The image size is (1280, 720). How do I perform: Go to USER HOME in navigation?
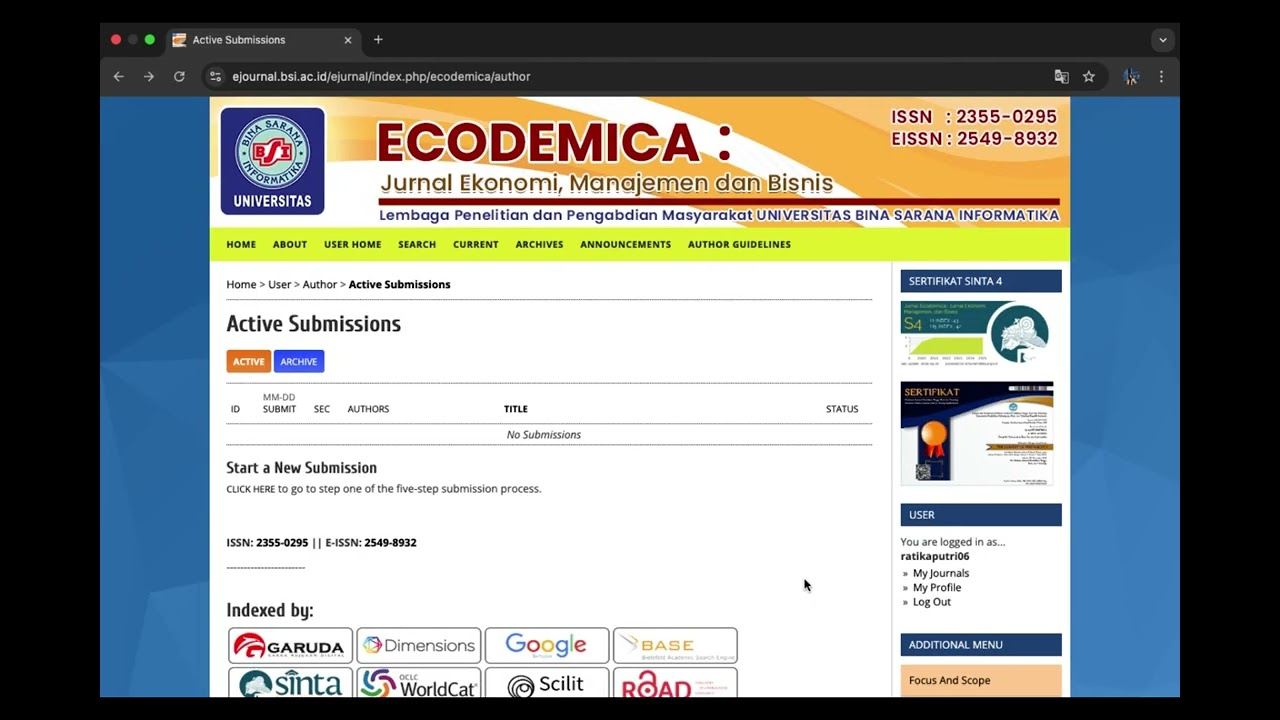click(352, 244)
